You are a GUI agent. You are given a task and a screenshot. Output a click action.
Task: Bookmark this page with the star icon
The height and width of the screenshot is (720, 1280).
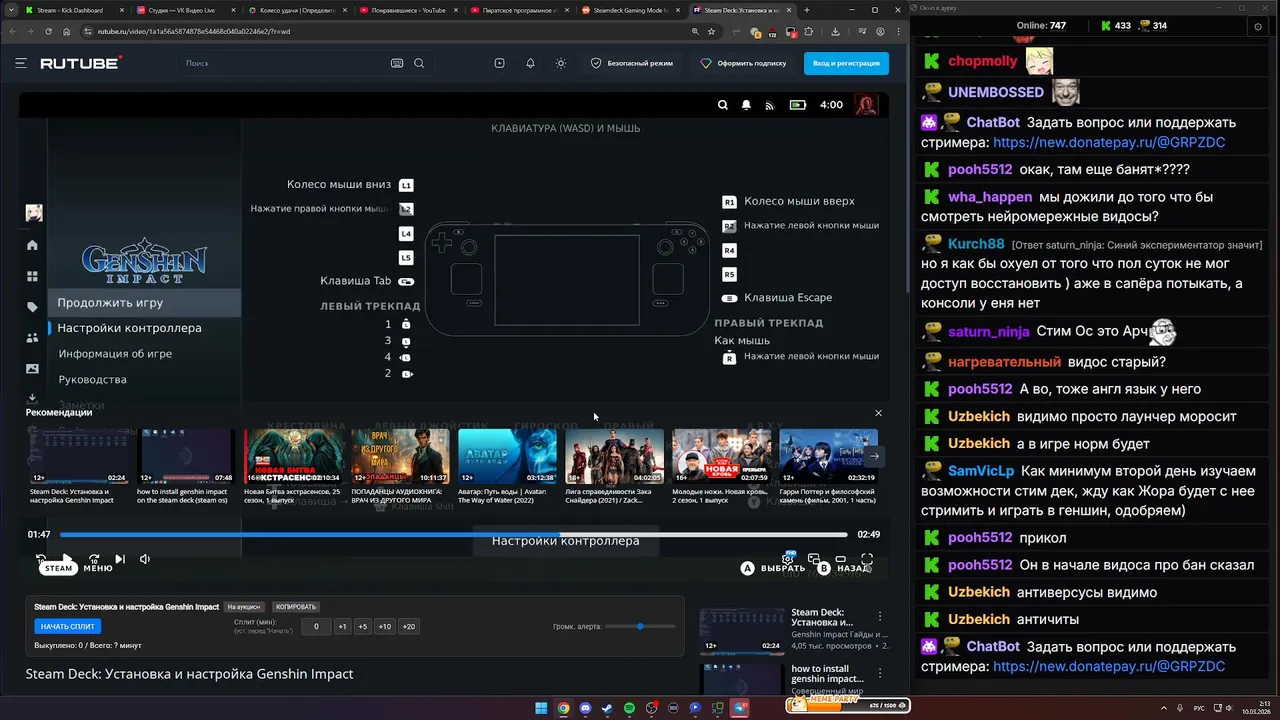[x=713, y=31]
